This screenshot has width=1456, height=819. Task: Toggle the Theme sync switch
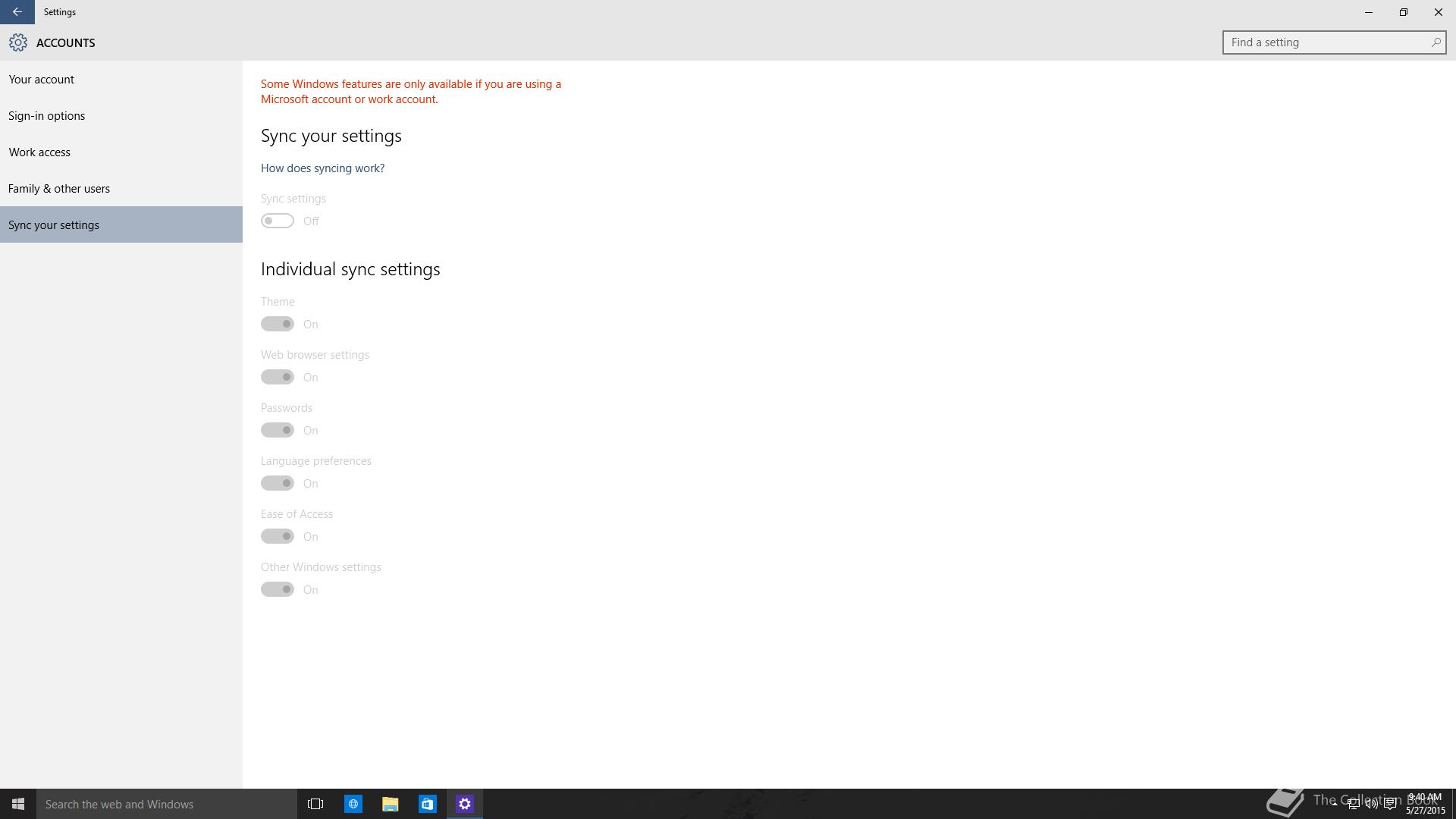(278, 324)
